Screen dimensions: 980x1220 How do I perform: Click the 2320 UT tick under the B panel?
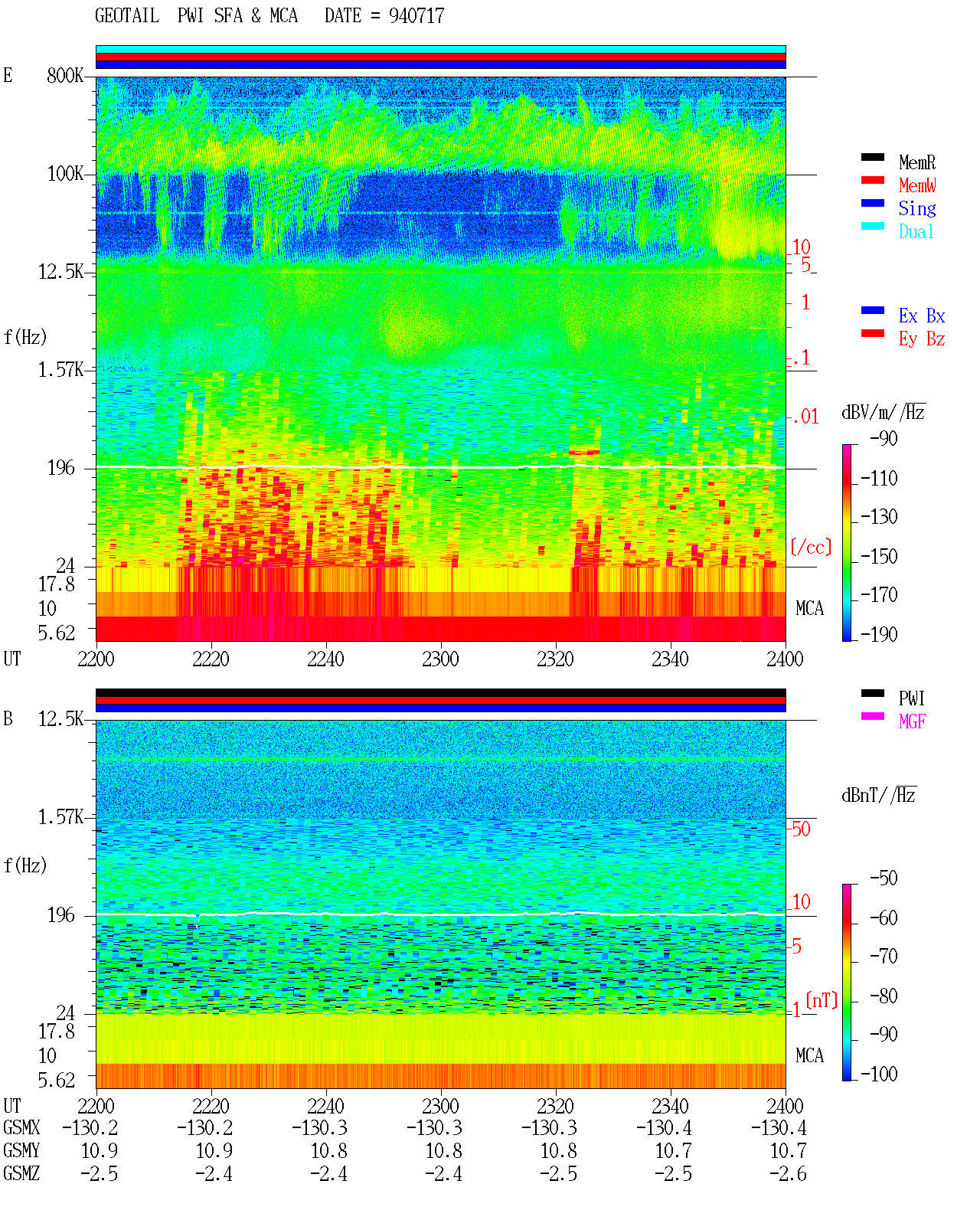555,1107
